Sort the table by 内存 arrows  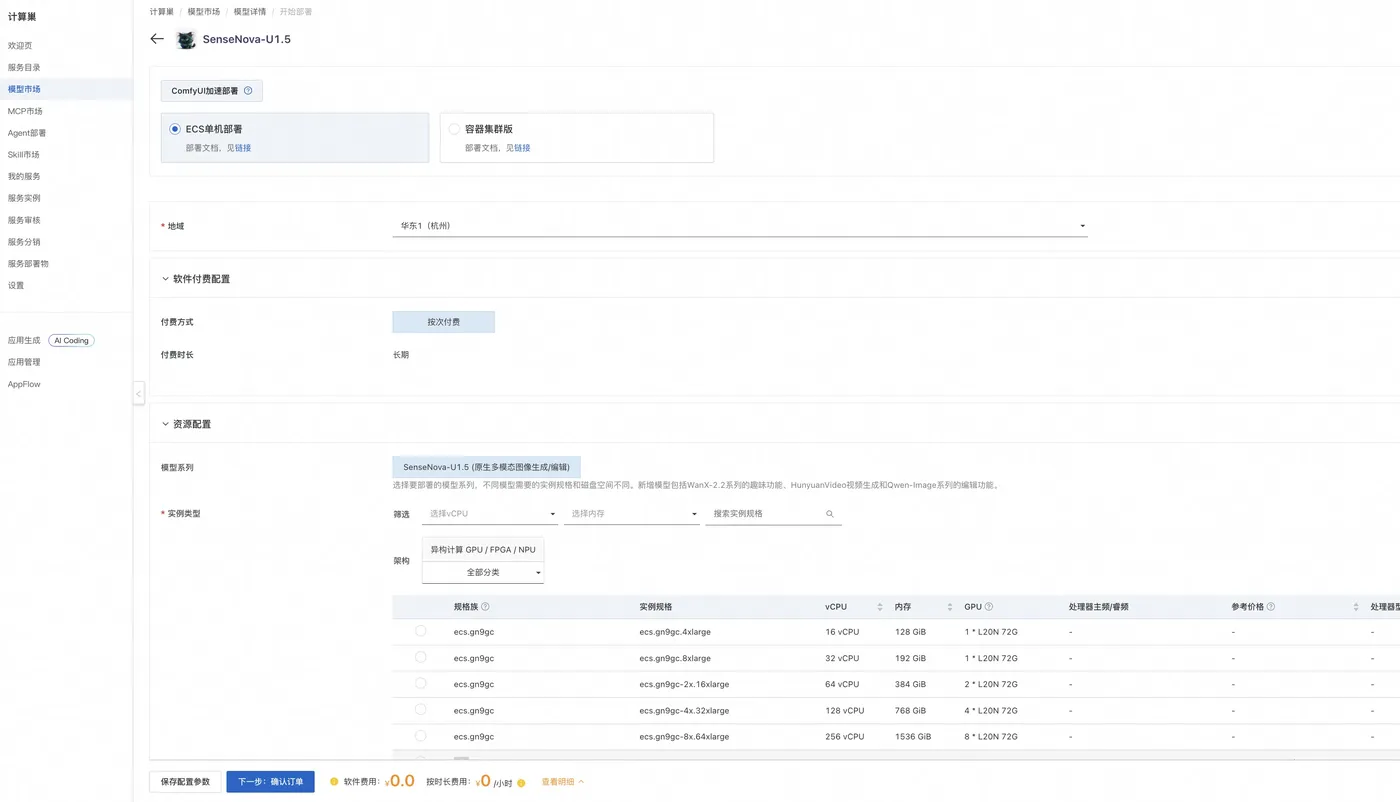tap(949, 607)
